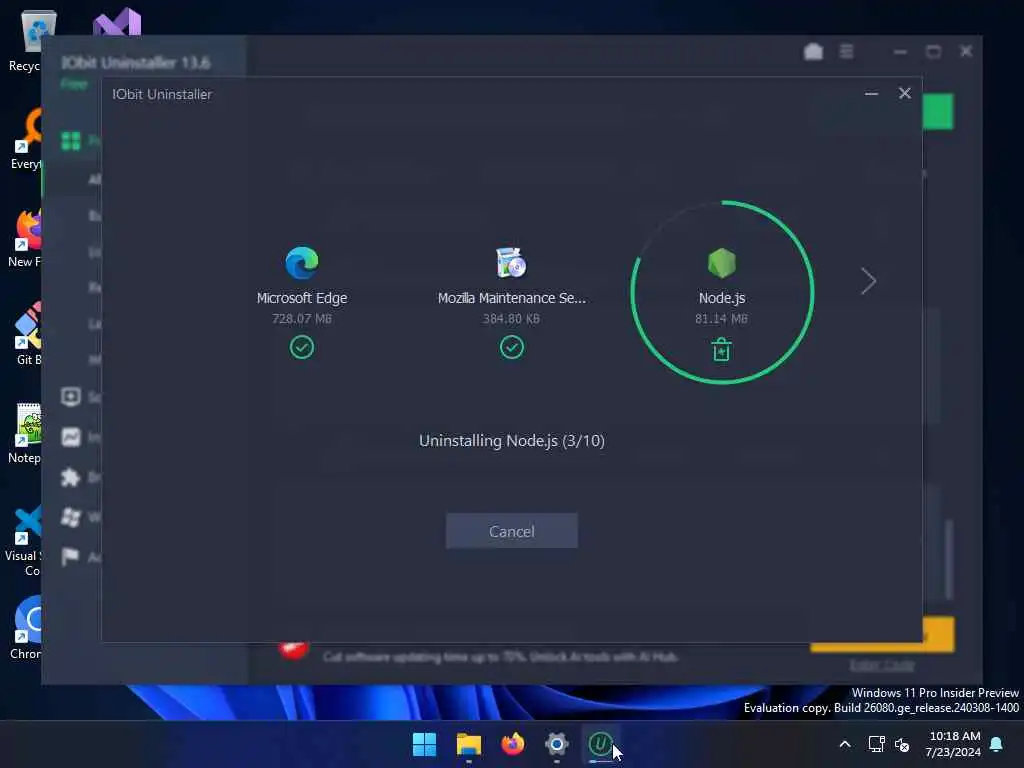Click the checkmark under Microsoft Edge
The width and height of the screenshot is (1024, 768).
302,347
